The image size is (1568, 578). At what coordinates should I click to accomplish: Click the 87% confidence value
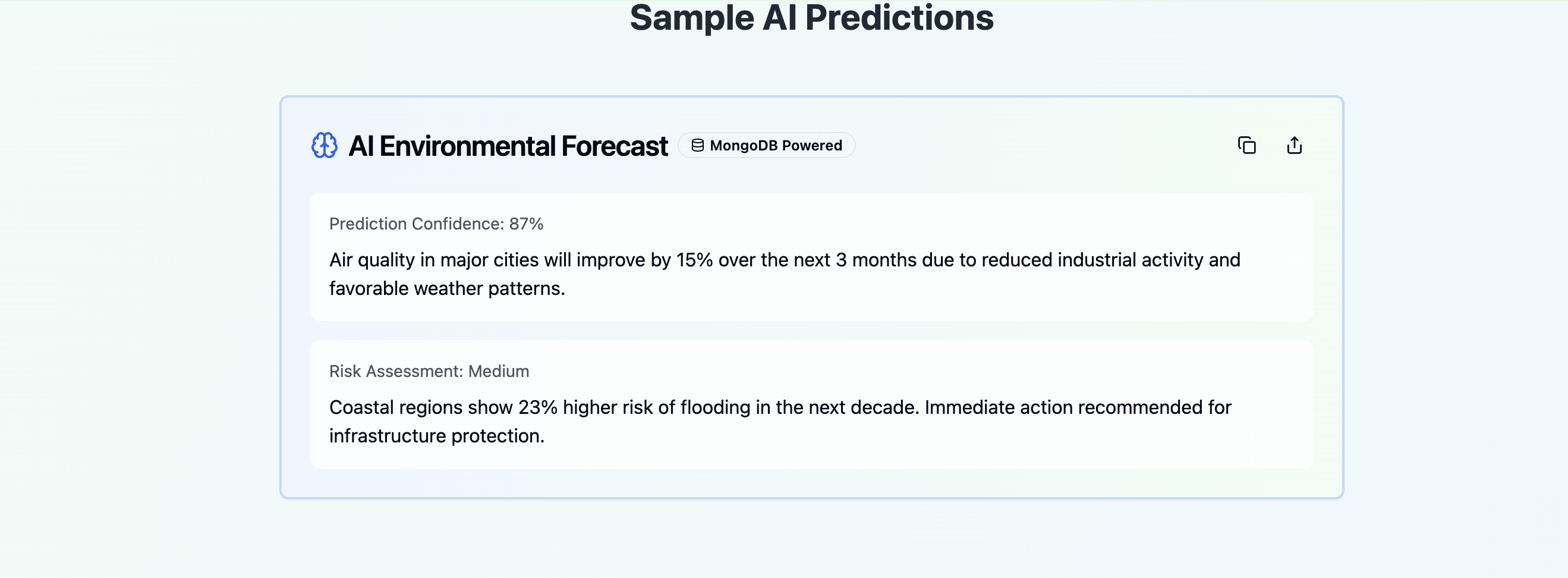pyautogui.click(x=527, y=224)
